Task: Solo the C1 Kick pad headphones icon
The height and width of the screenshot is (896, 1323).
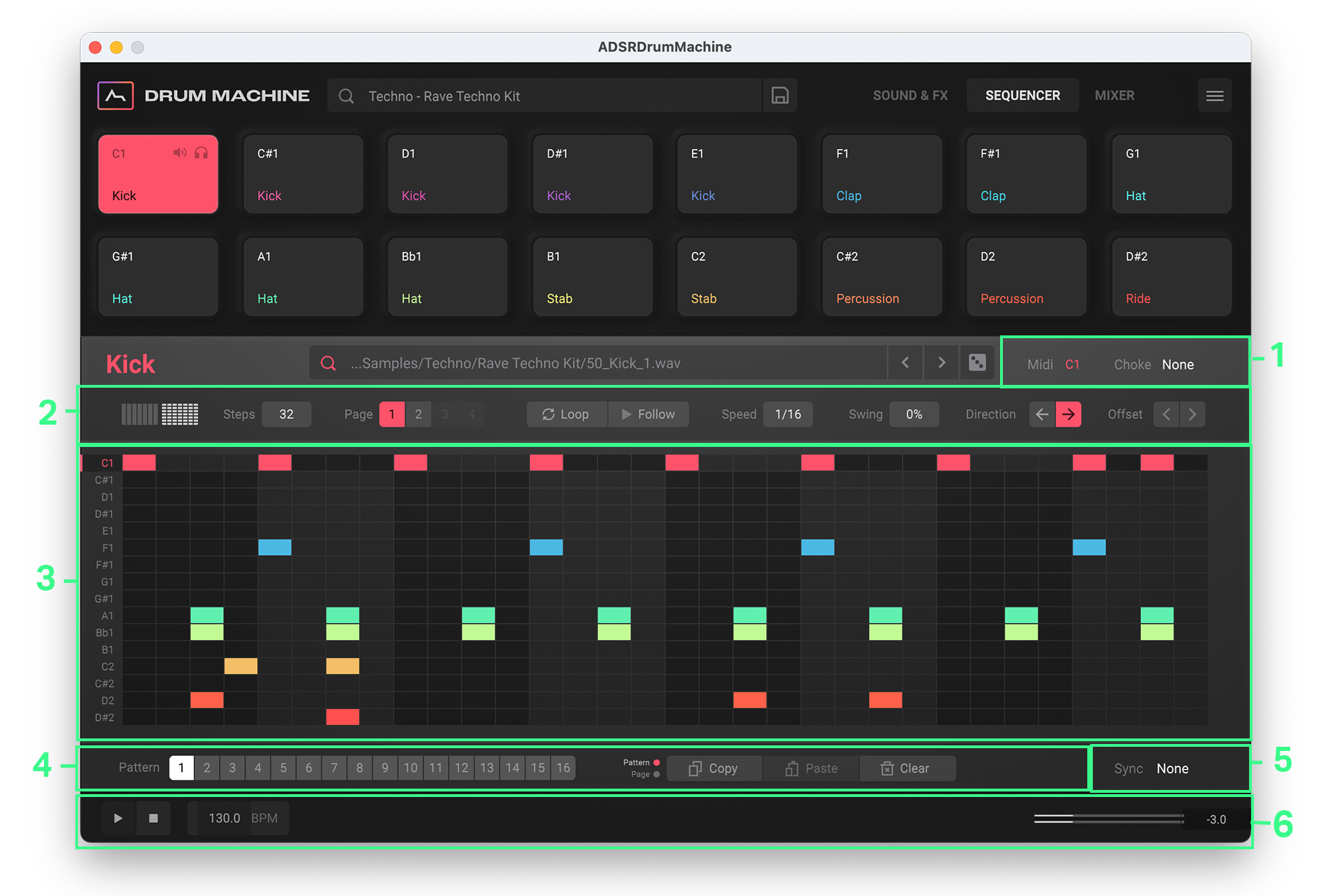Action: [x=202, y=153]
